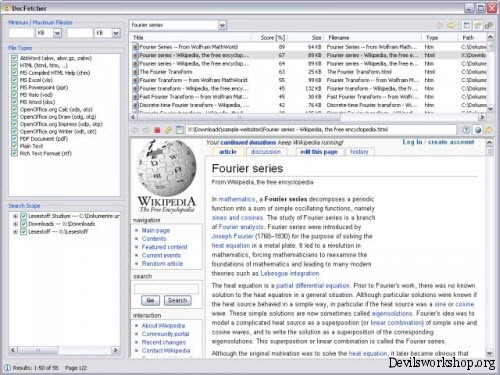The height and width of the screenshot is (375, 500).
Task: Toggle the HTML preview globe icon
Action: coord(478,130)
